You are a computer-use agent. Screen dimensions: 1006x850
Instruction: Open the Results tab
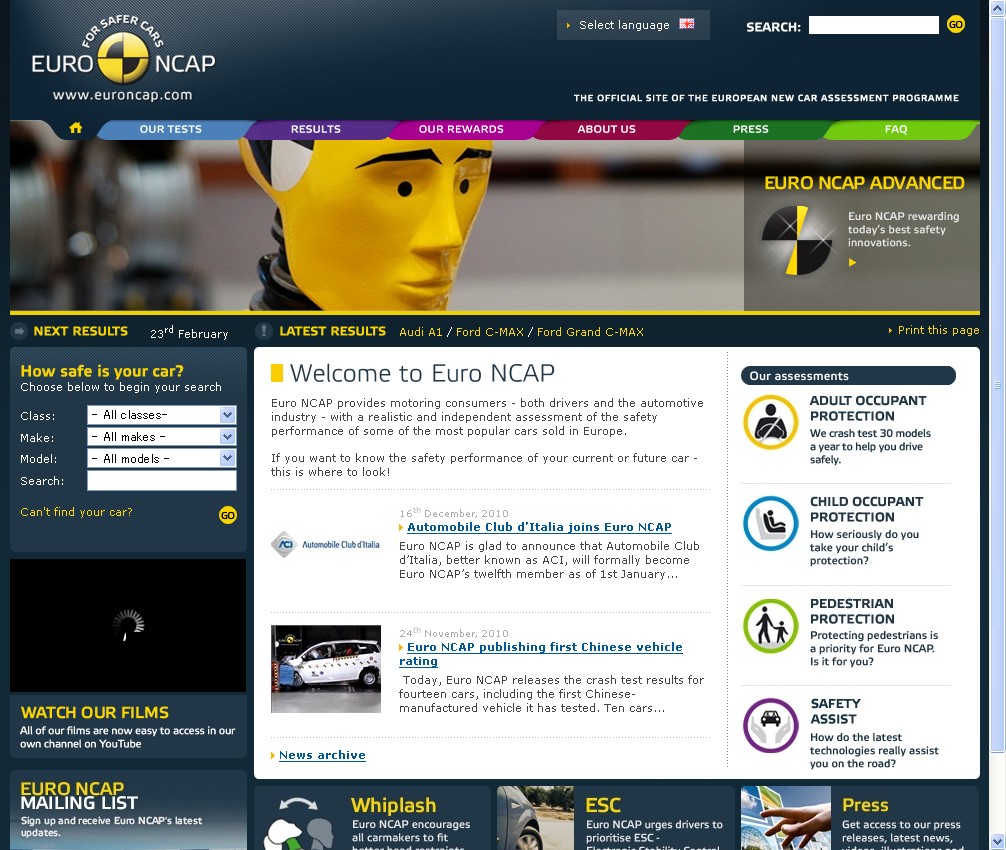[x=316, y=129]
